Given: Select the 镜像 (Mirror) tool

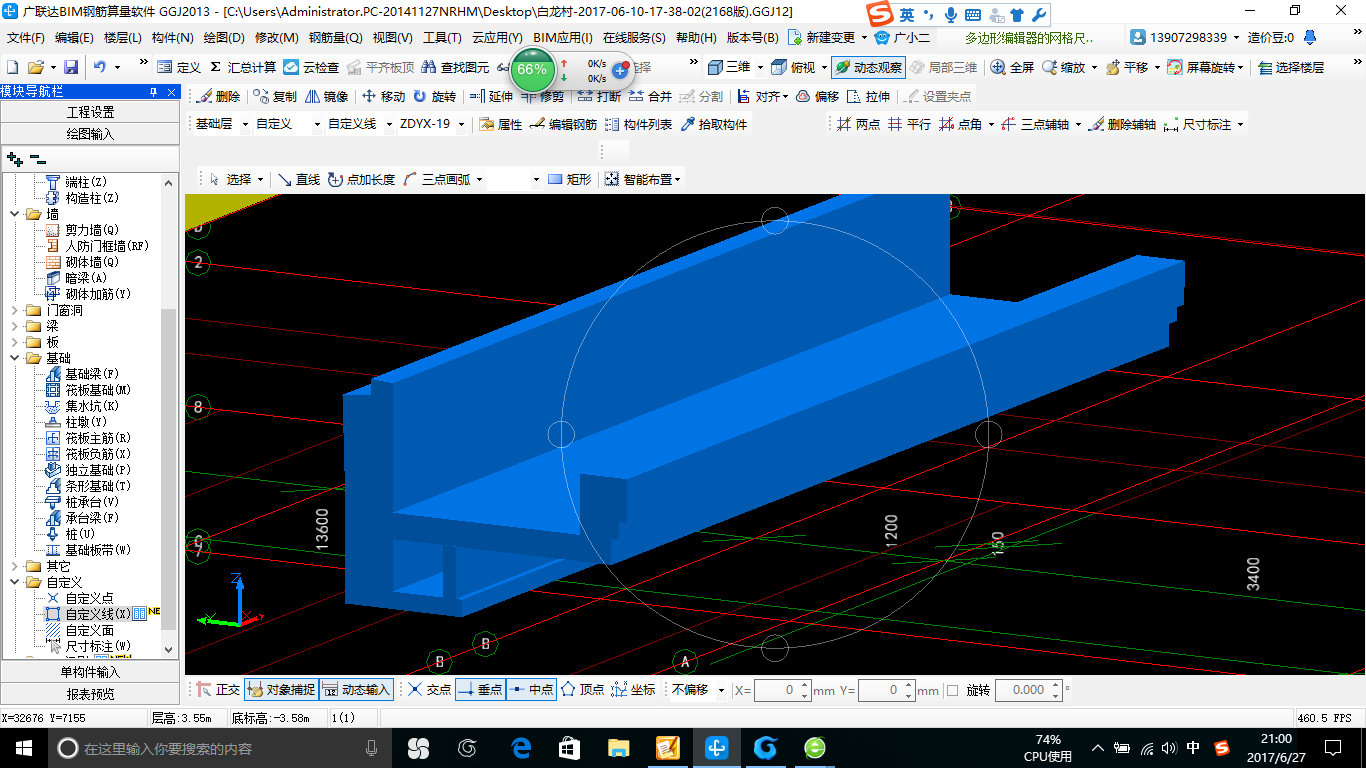Looking at the screenshot, I should click(x=327, y=97).
